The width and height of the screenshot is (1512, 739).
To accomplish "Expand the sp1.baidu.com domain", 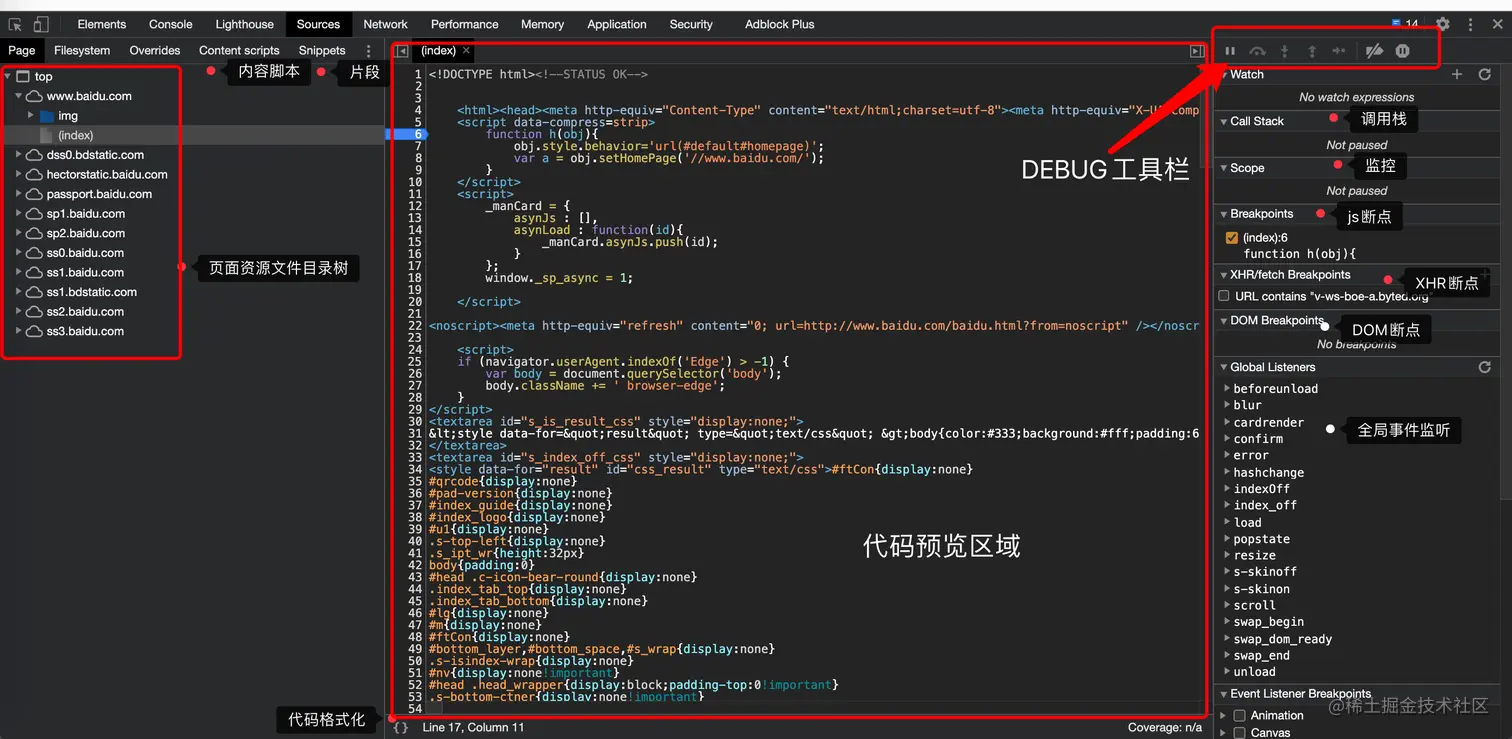I will [19, 213].
